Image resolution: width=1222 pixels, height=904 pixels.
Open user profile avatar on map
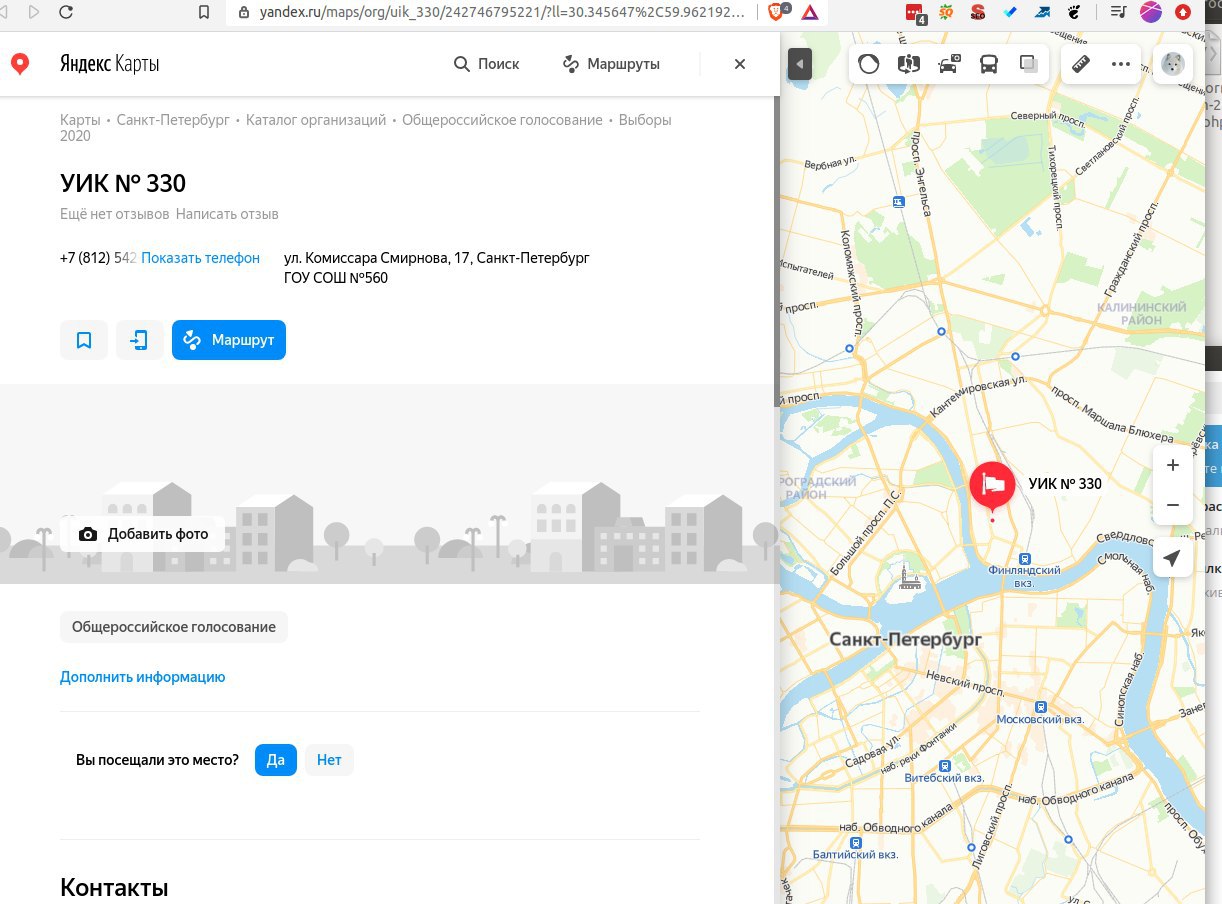click(1172, 64)
